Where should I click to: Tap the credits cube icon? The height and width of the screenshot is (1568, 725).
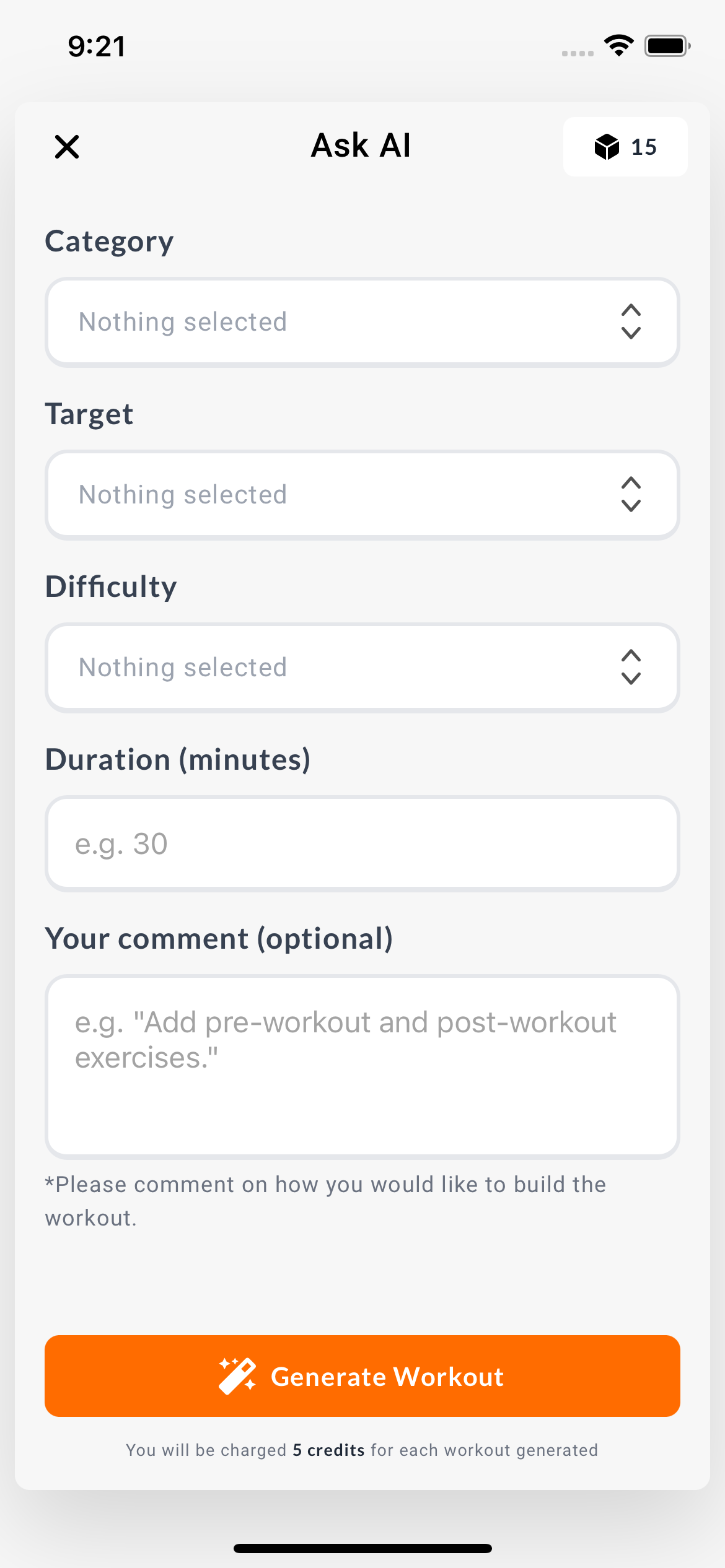(x=607, y=147)
